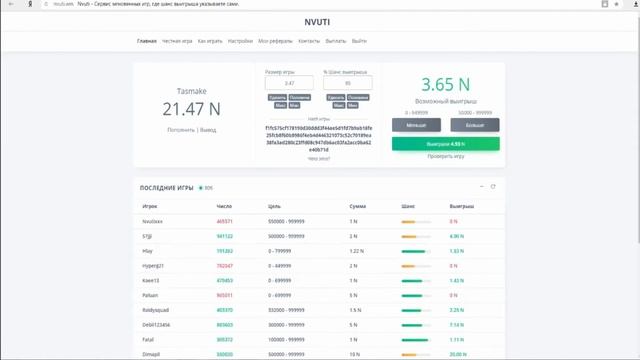
Task: Collapse the Последние игры panel with minus icon
Action: tap(482, 187)
